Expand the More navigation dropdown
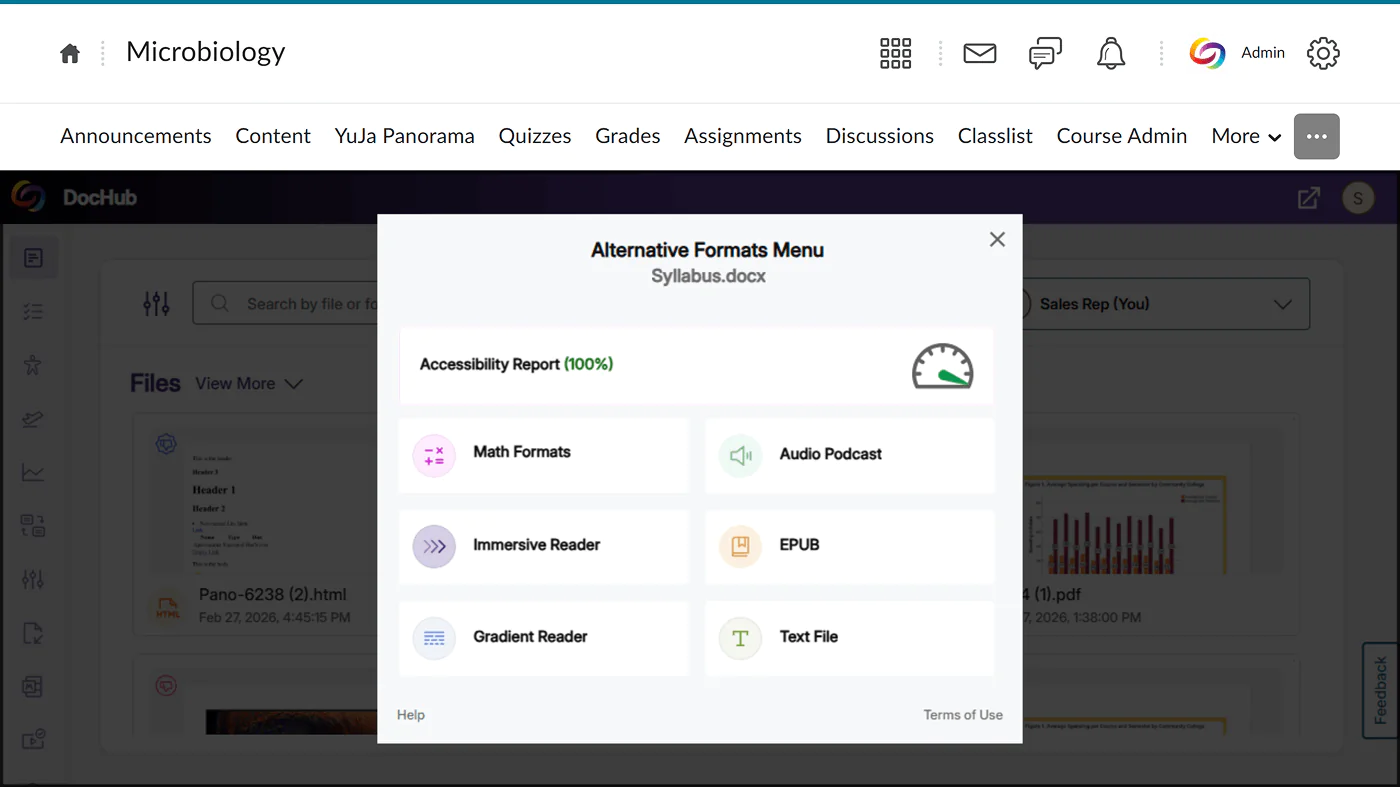The width and height of the screenshot is (1400, 787). [x=1246, y=136]
